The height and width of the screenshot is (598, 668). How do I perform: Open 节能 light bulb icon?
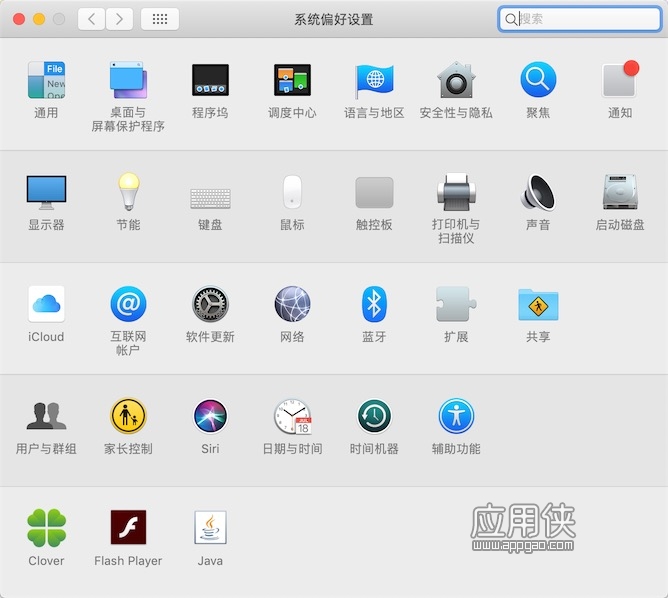tap(128, 192)
